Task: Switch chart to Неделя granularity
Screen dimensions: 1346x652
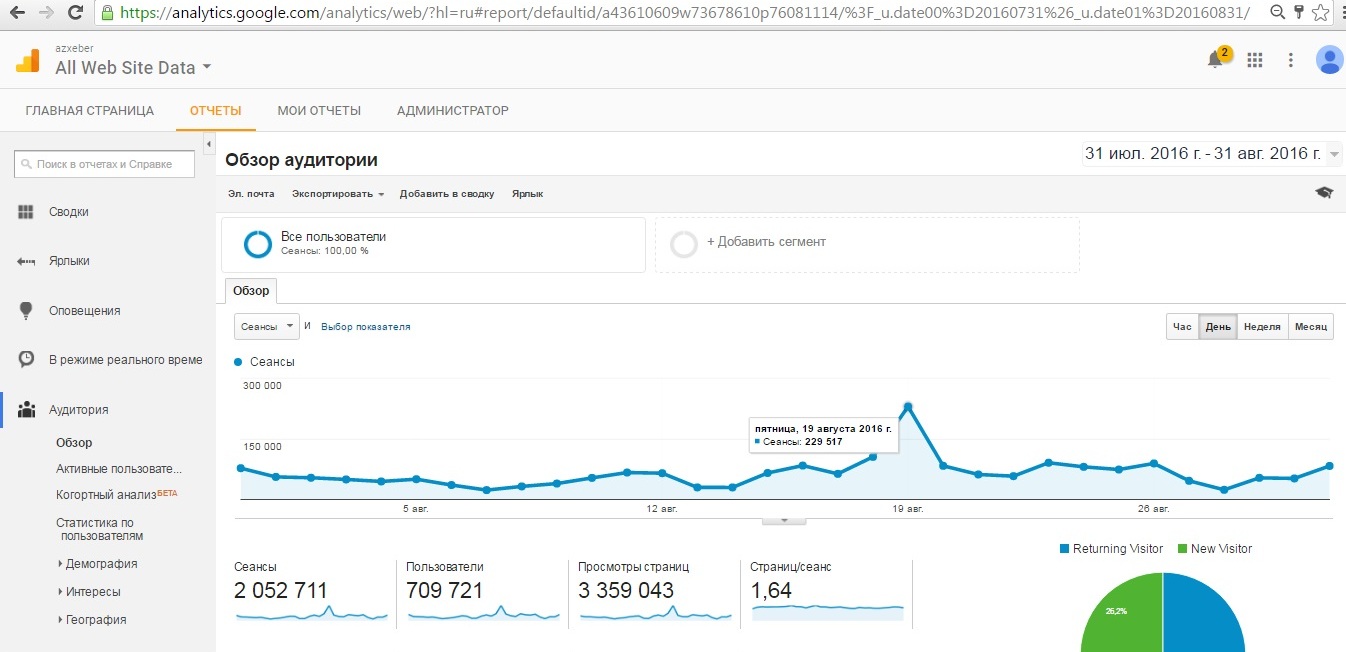Action: (x=1262, y=327)
